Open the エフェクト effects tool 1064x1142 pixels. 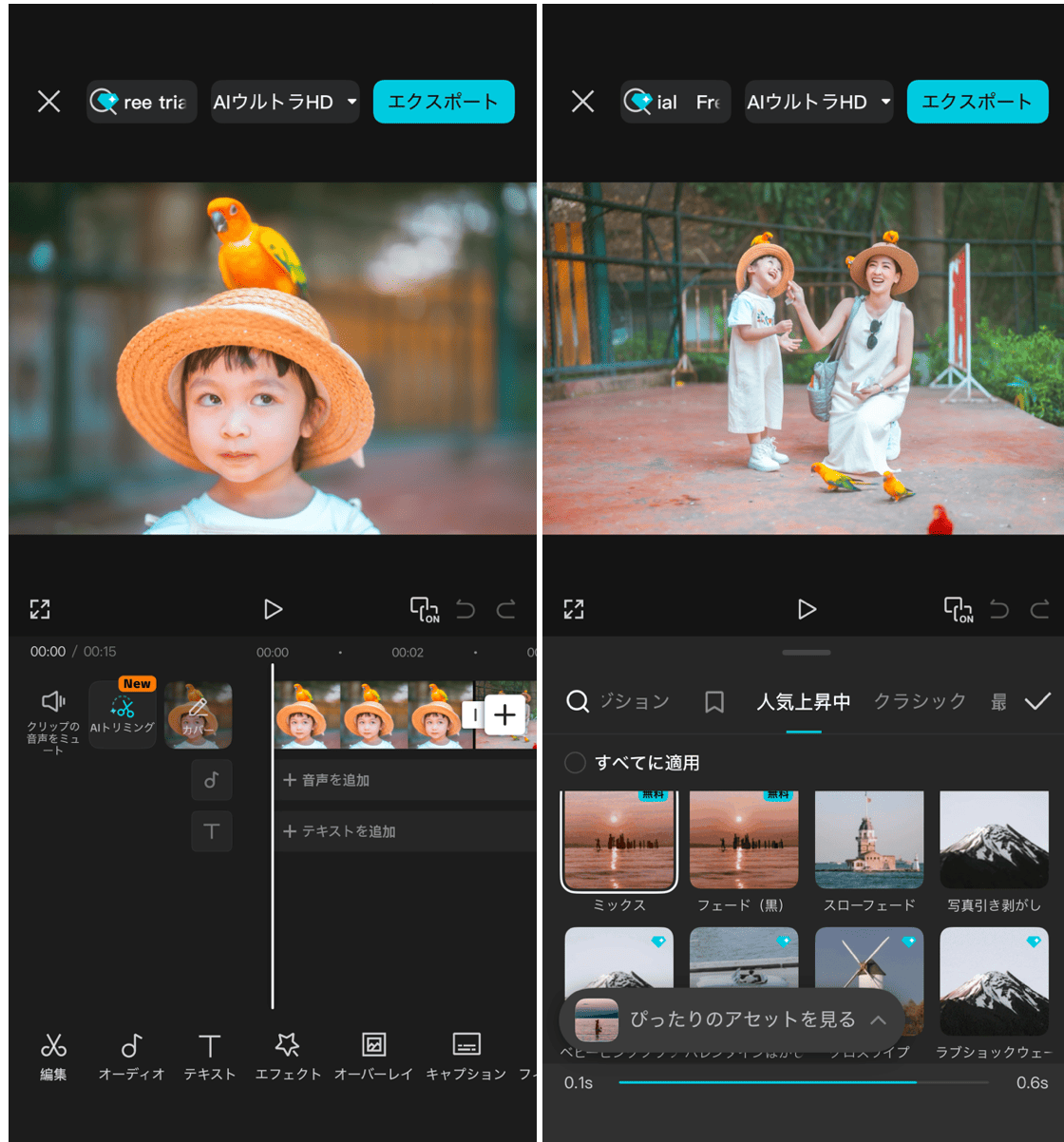point(287,1056)
